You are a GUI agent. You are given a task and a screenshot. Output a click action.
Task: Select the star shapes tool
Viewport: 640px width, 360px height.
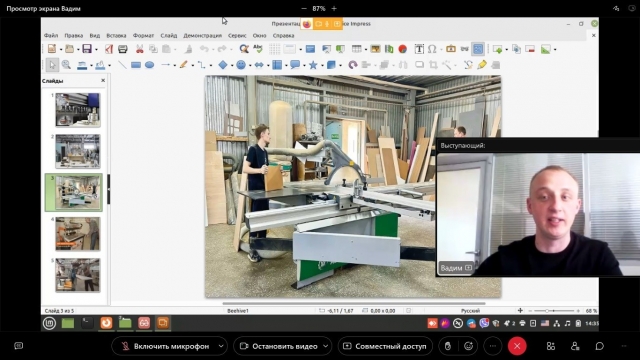313,64
